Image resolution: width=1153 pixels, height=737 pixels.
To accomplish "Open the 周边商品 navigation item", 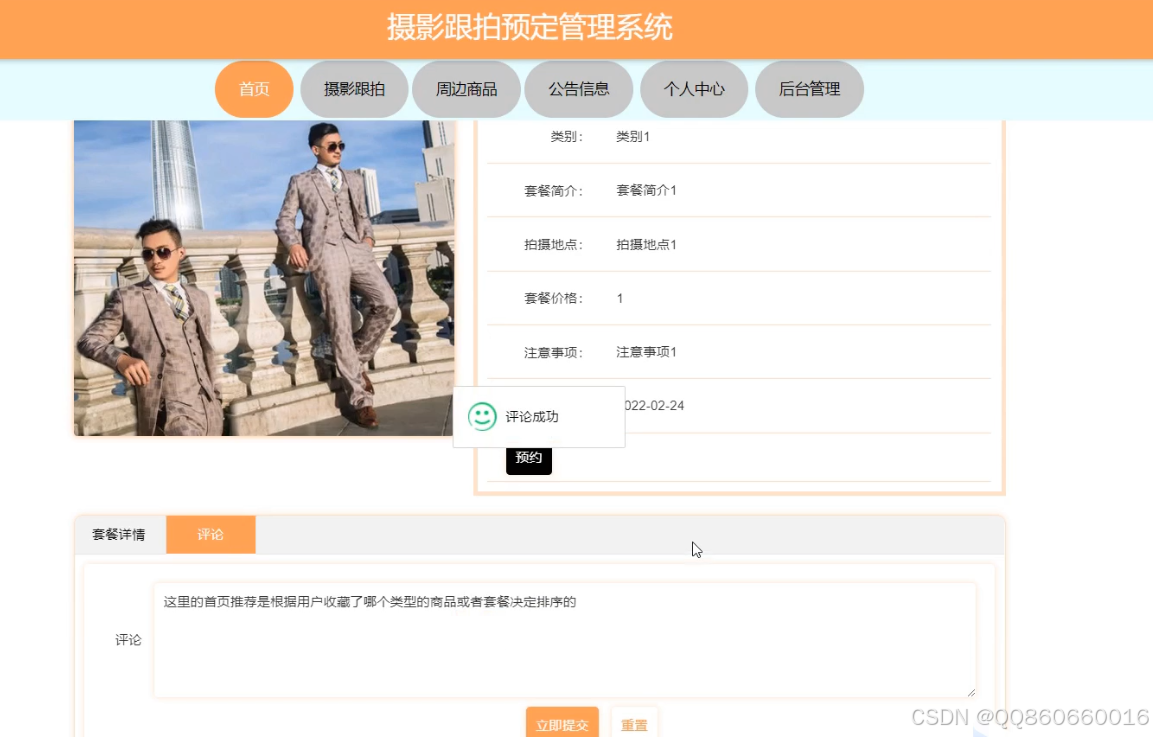I will [466, 88].
